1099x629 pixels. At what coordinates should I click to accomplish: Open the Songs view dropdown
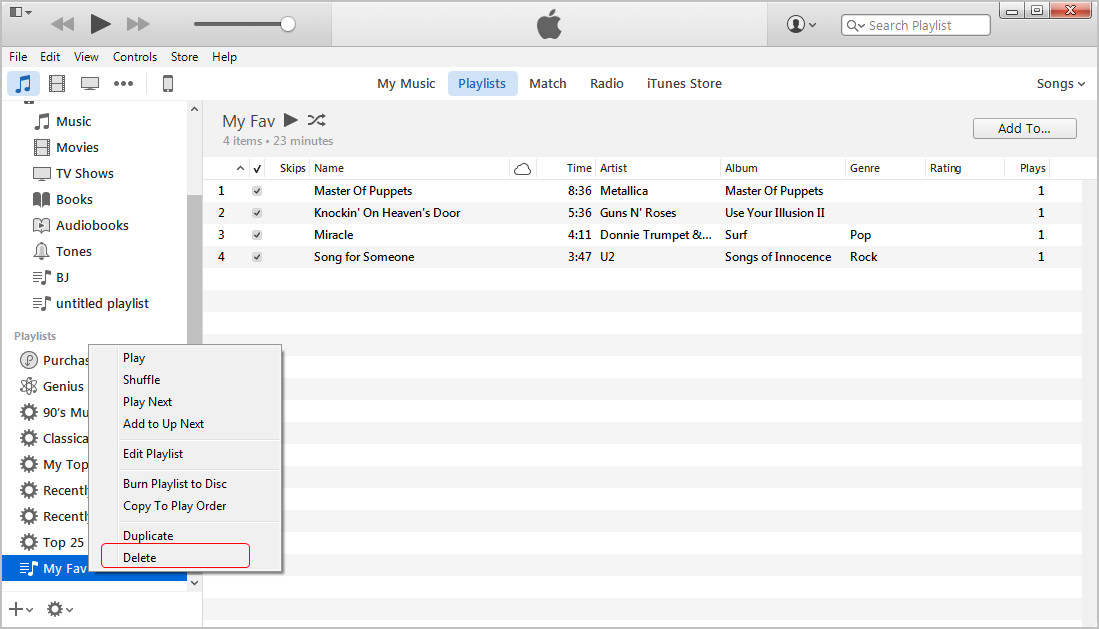click(x=1060, y=83)
